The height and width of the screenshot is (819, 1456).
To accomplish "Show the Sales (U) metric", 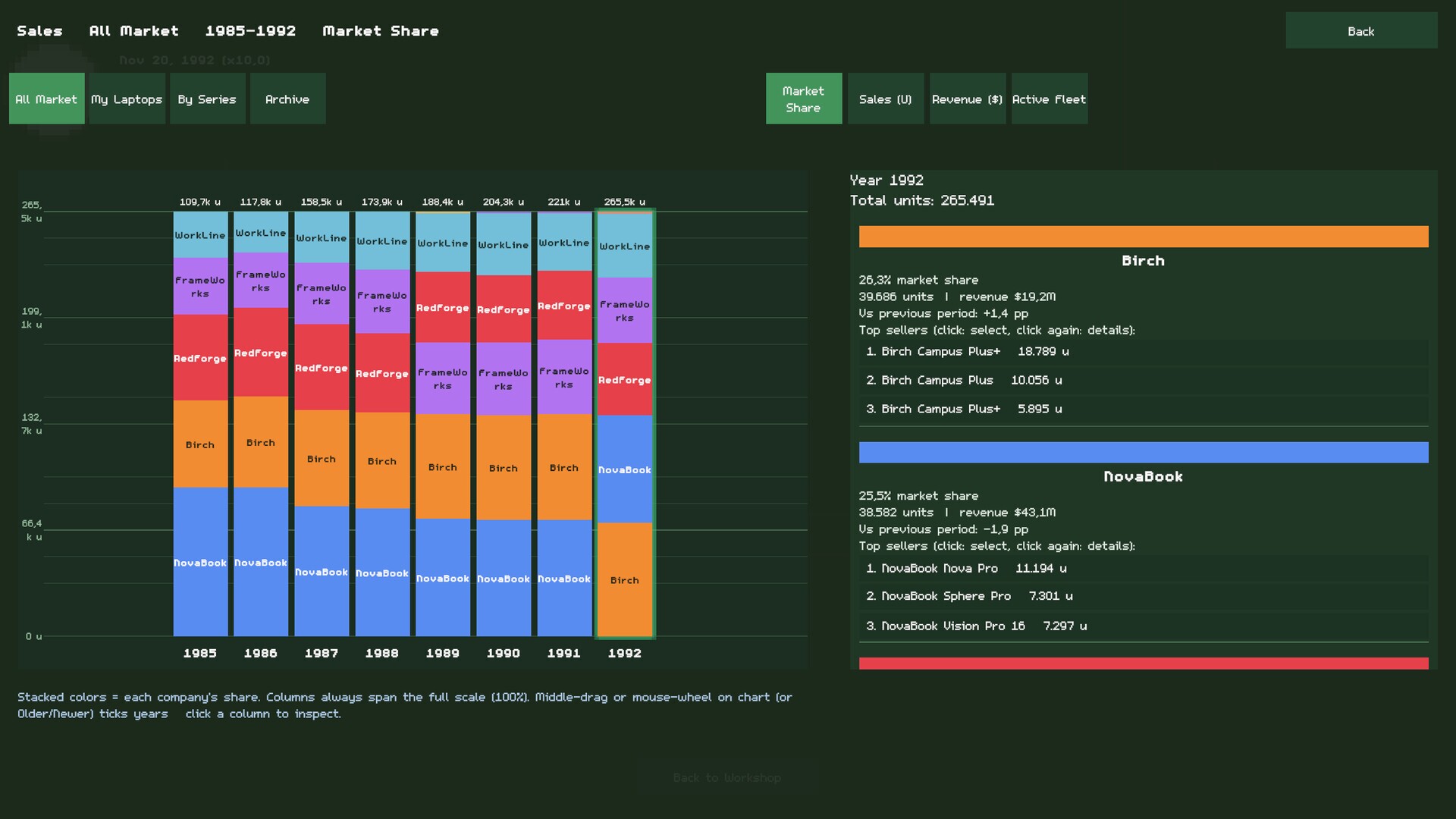I will pos(885,99).
